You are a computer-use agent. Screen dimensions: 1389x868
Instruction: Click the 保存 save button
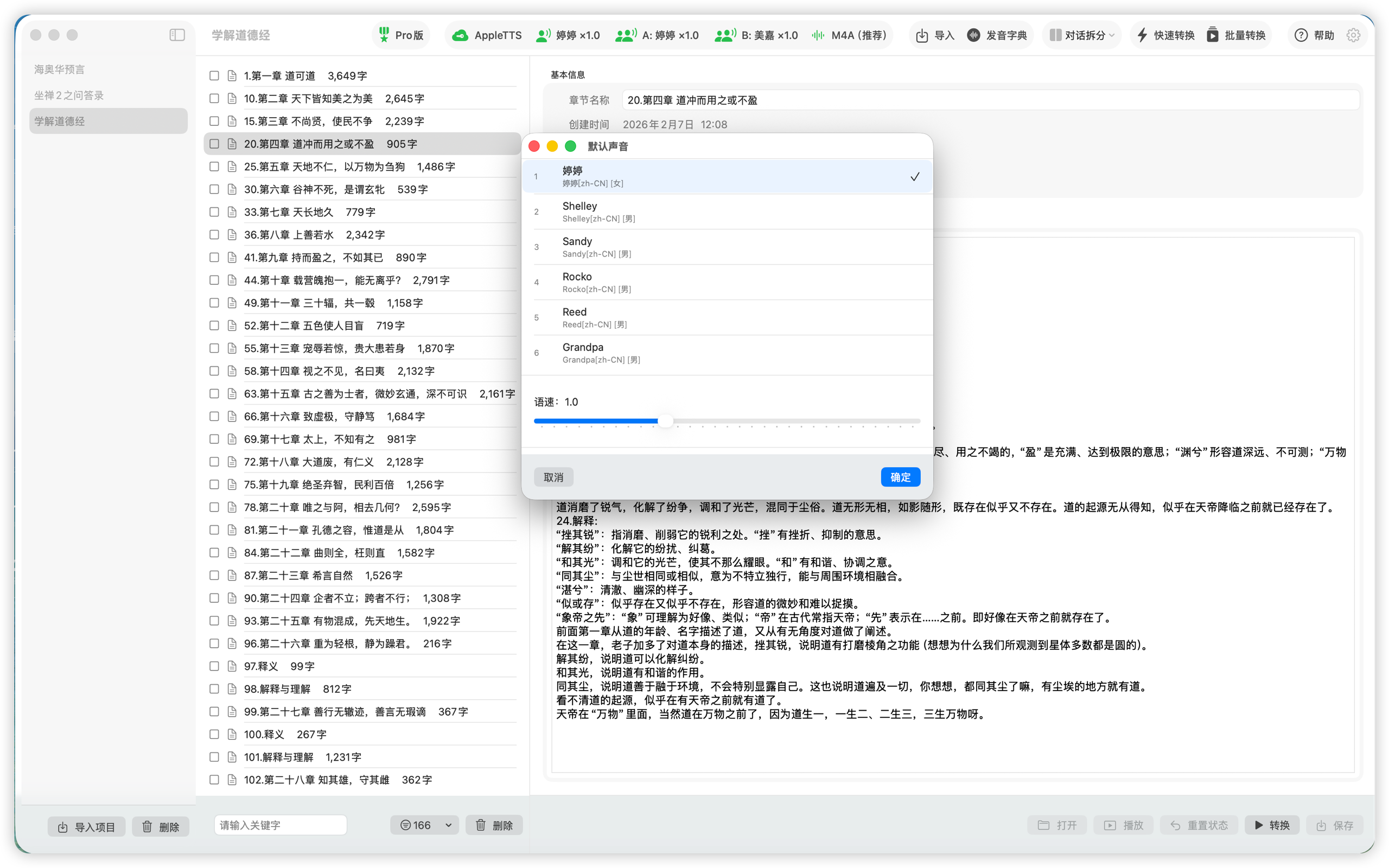pos(1335,825)
